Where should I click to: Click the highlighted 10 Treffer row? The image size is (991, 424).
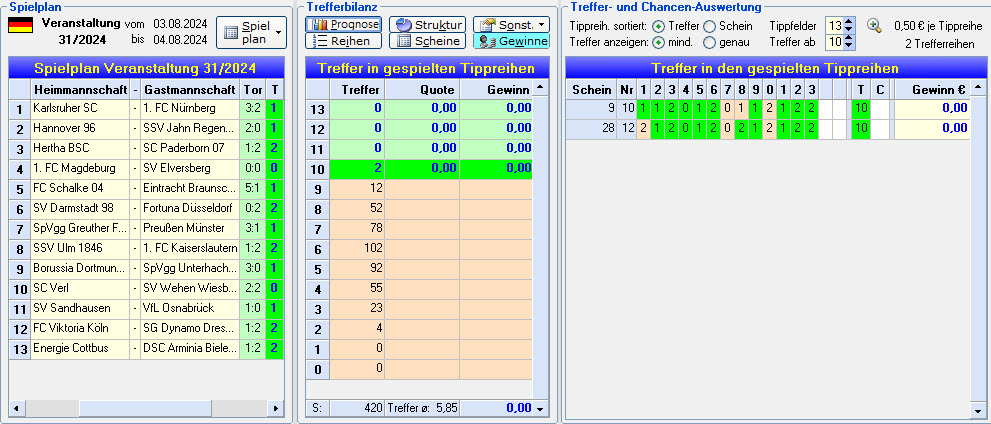419,168
